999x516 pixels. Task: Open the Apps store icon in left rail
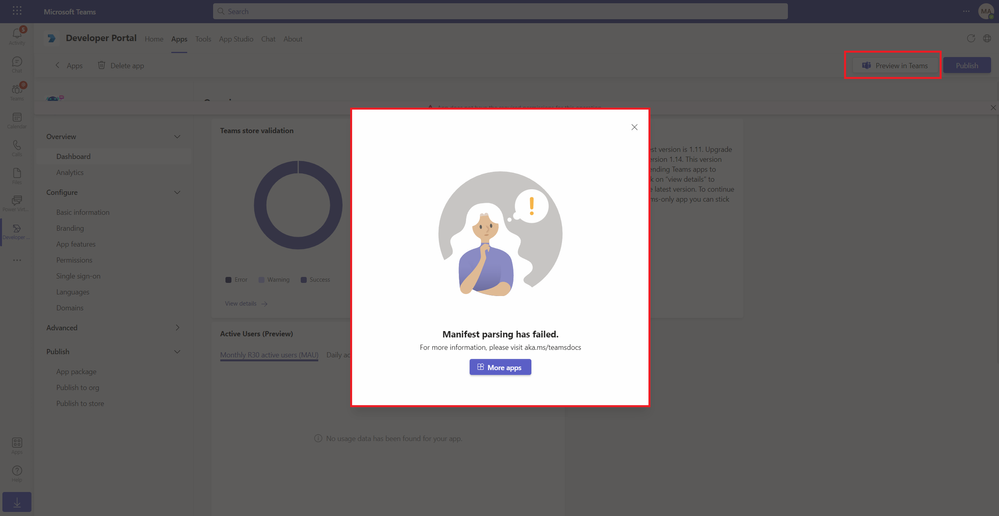(17, 445)
